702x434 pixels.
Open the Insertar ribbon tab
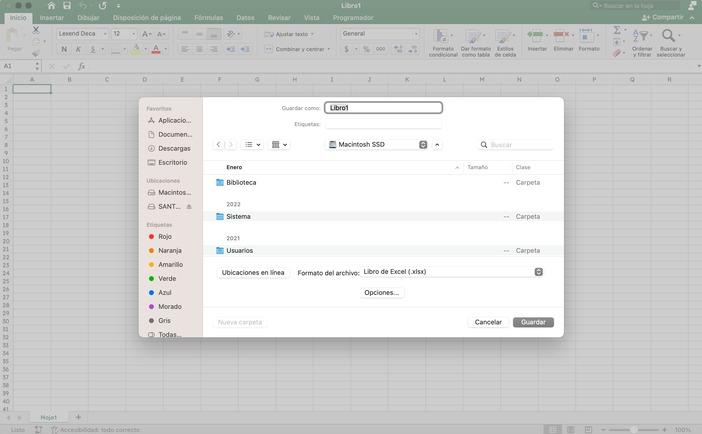point(52,17)
